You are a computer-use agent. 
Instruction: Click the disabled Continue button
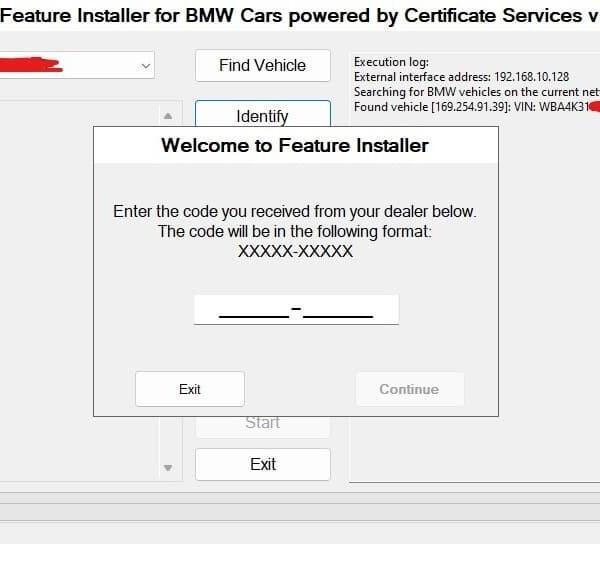pyautogui.click(x=410, y=389)
